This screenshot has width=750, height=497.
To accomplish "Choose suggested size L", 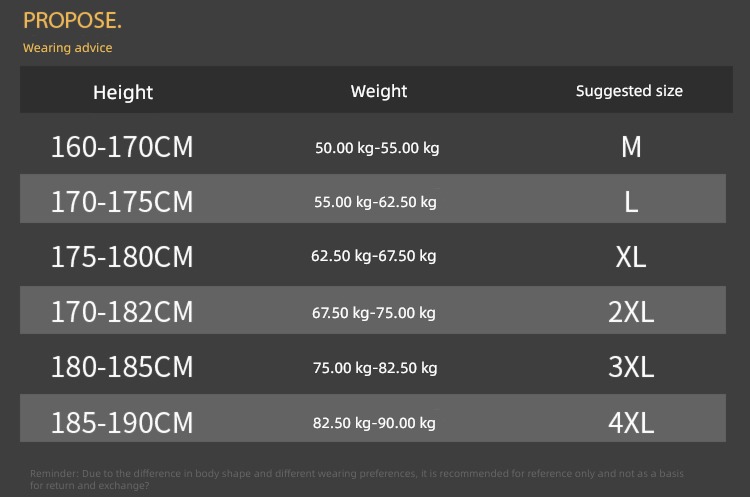I will point(631,202).
